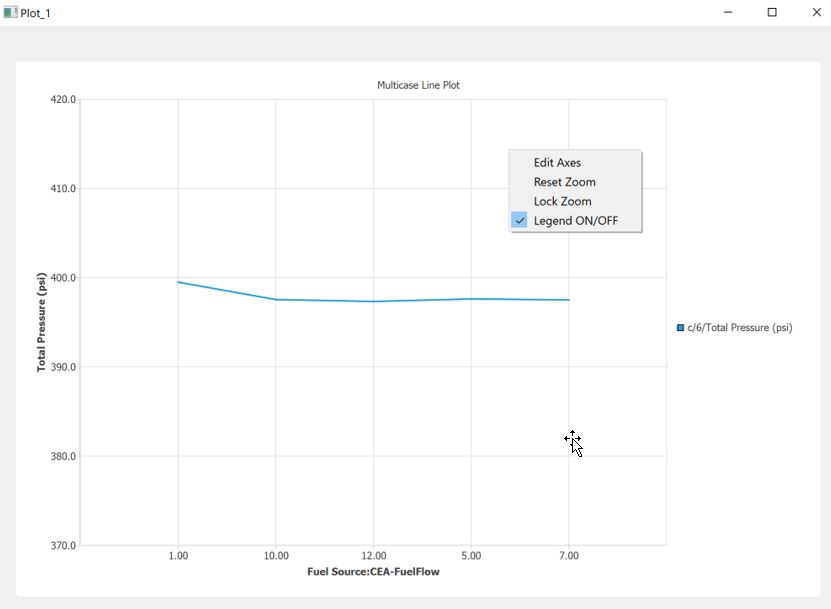Click the line's starting point at 1.00
The image size is (831, 609).
click(178, 282)
